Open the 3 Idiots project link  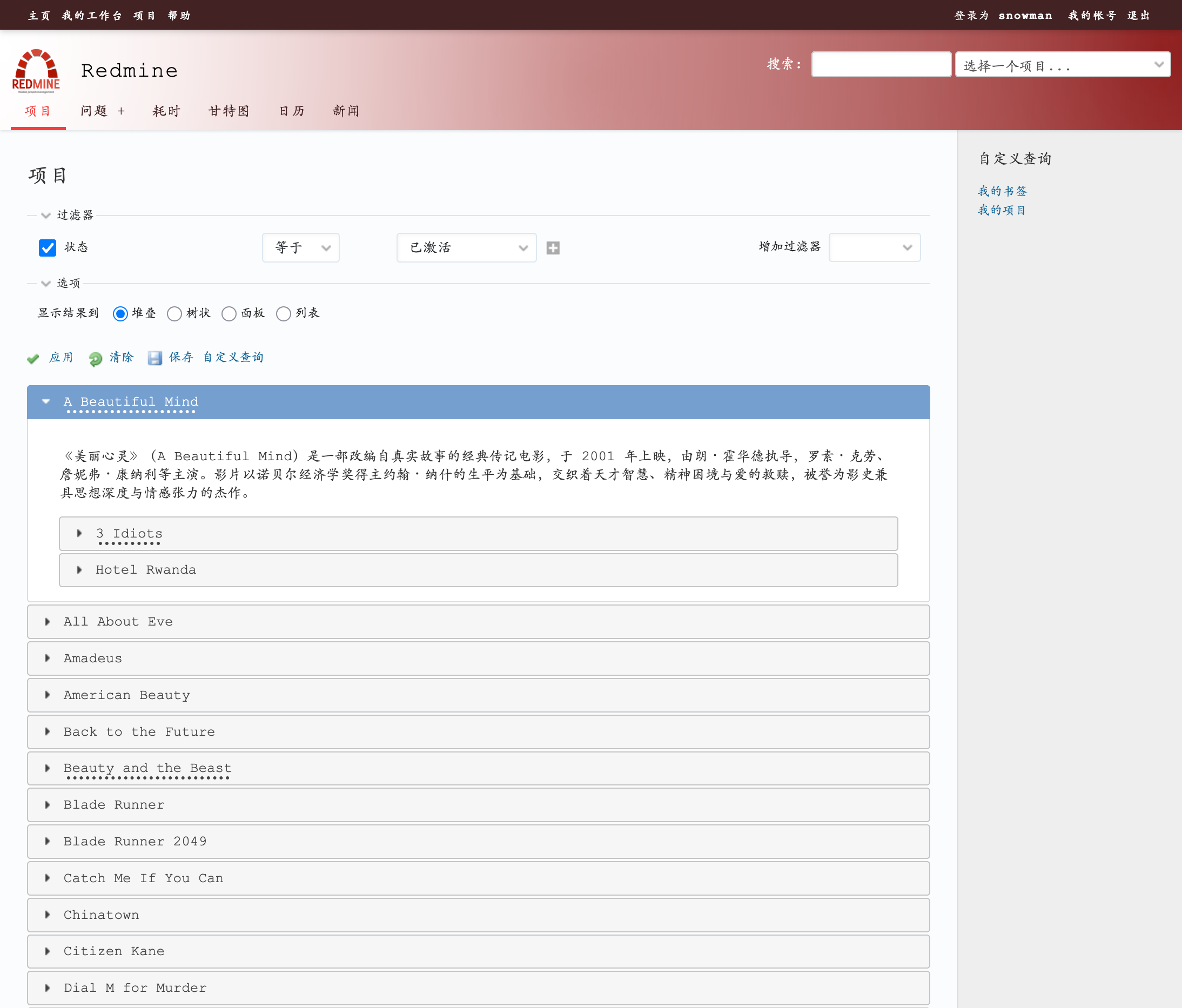click(129, 533)
